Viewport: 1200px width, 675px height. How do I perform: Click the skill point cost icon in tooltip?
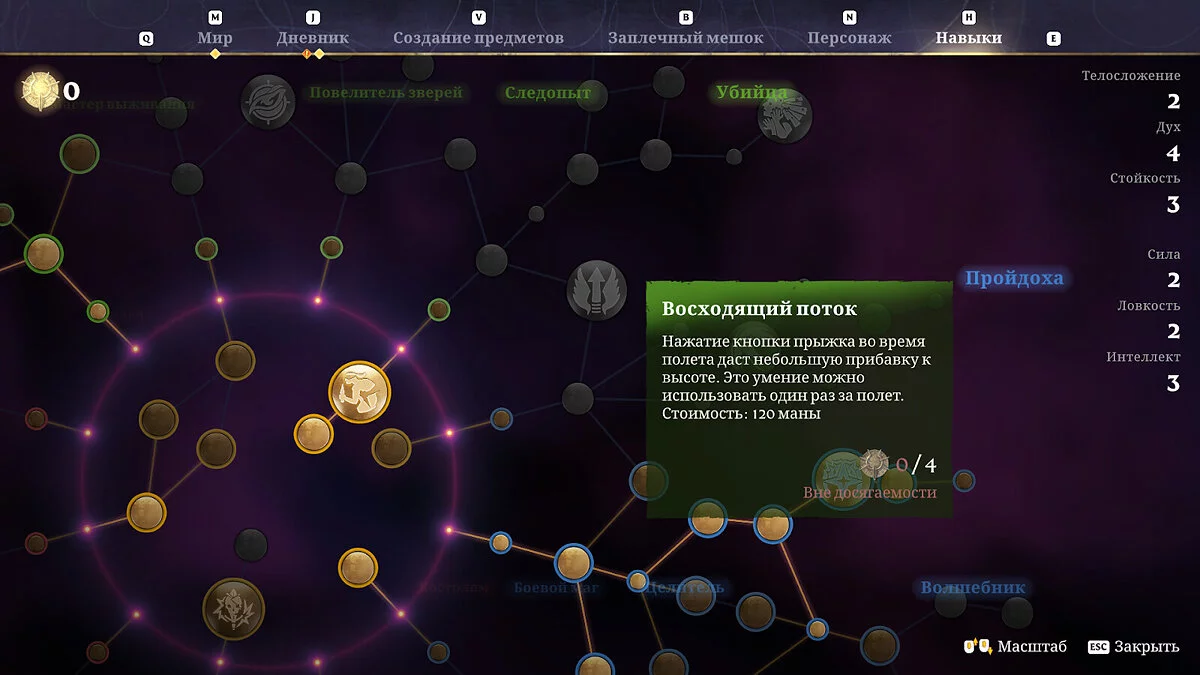[x=875, y=463]
